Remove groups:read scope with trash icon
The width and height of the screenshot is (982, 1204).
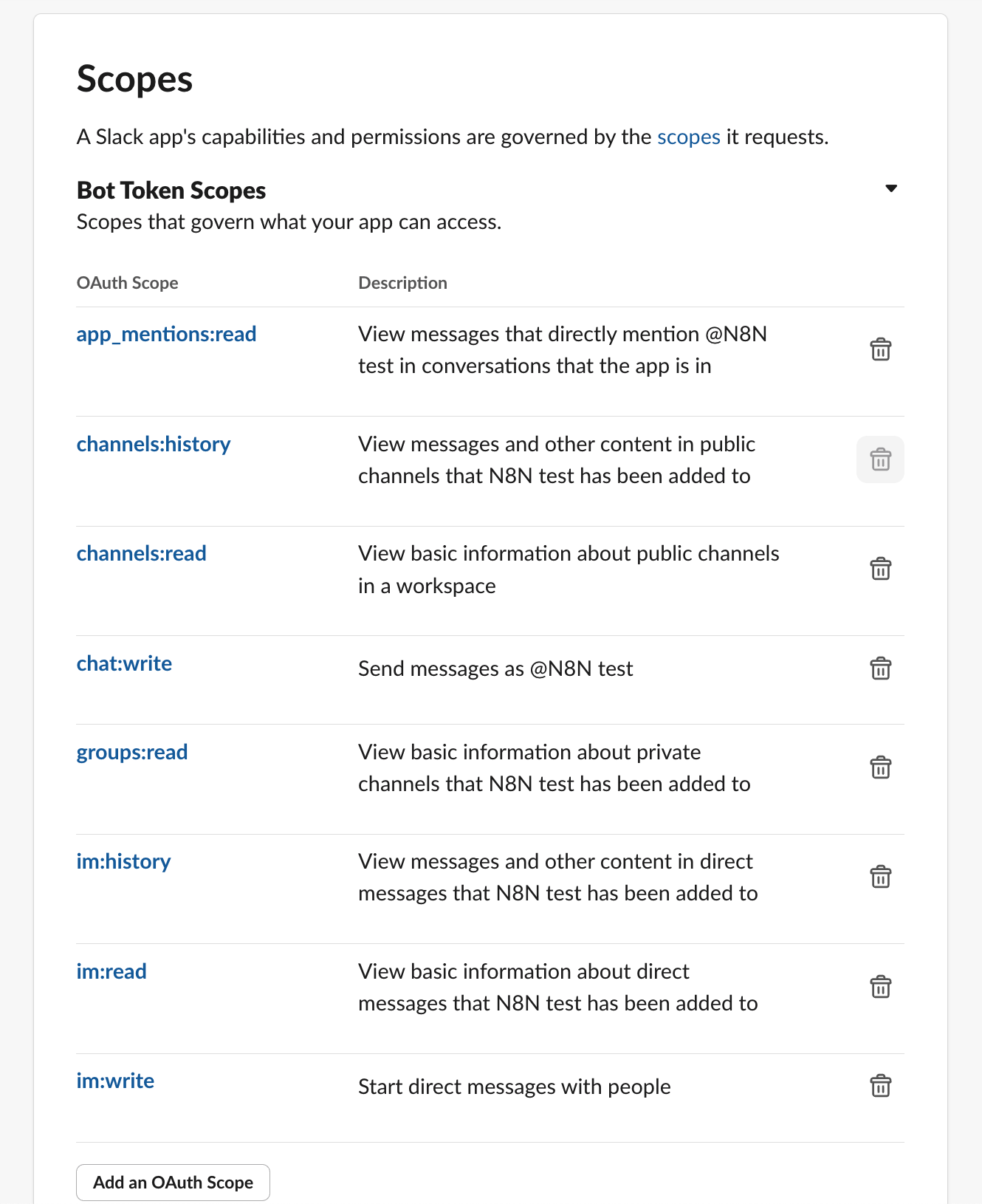pyautogui.click(x=880, y=767)
